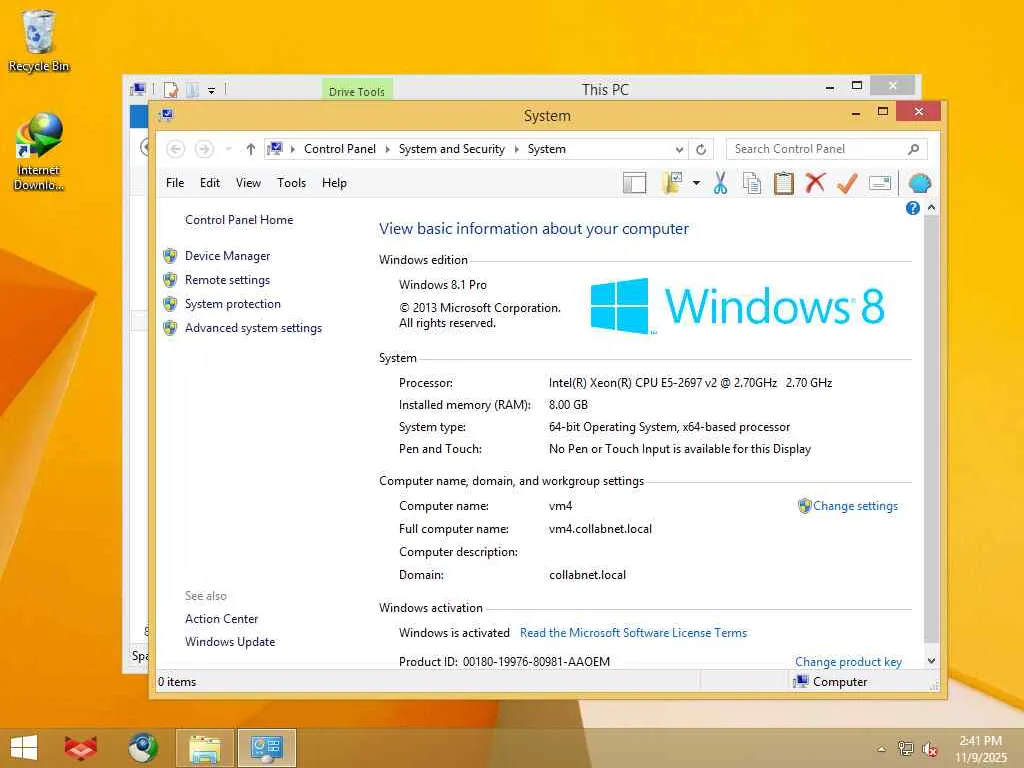1024x768 pixels.
Task: Click properties icon in This PC title bar
Action: point(171,90)
